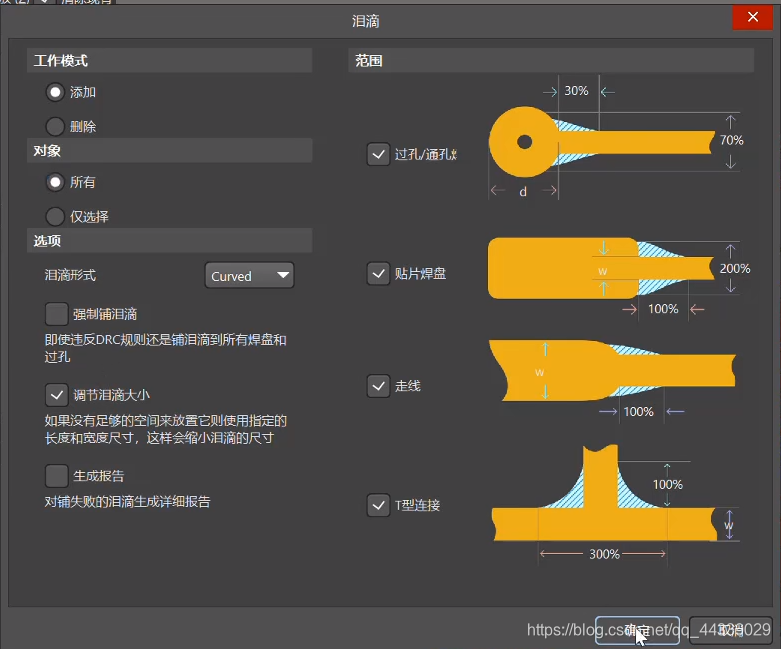Click the 100% value on T-junction diagram
The height and width of the screenshot is (649, 781).
[x=667, y=484]
